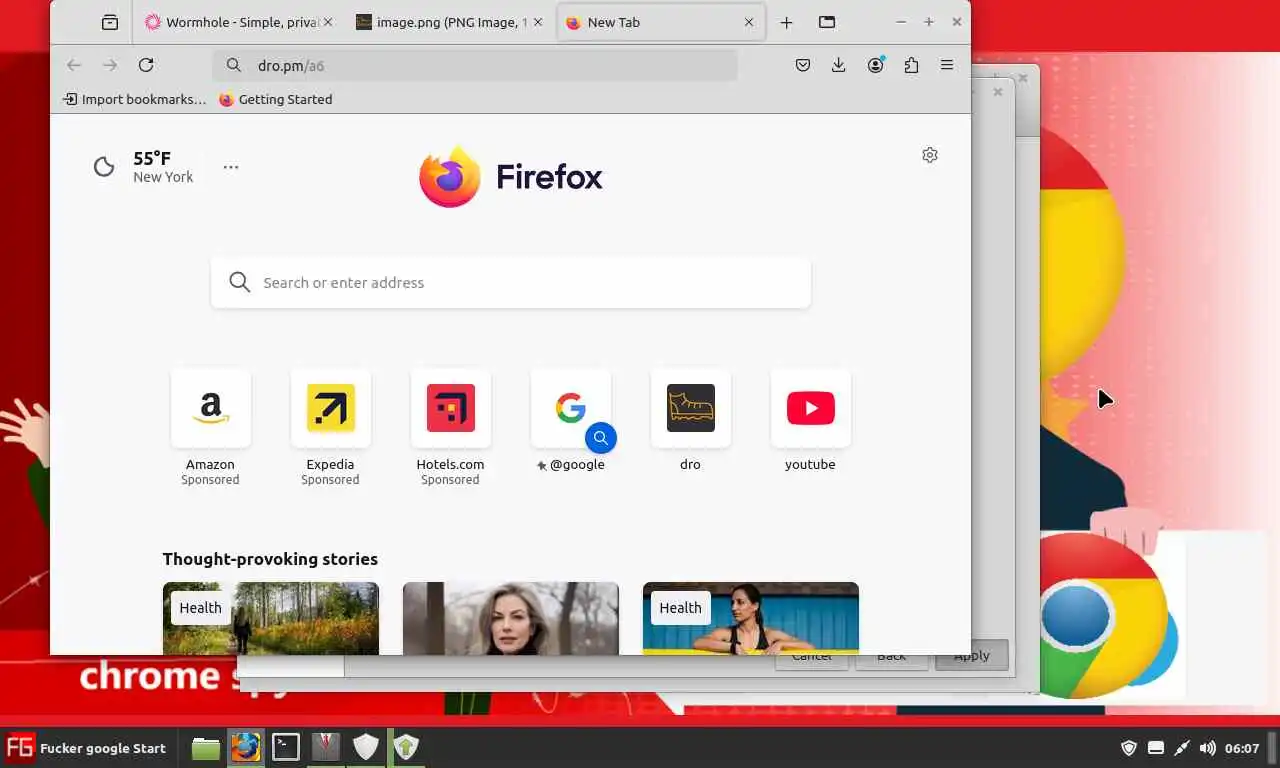Open the Expedia sponsored shortcut
The width and height of the screenshot is (1280, 768).
tap(330, 427)
